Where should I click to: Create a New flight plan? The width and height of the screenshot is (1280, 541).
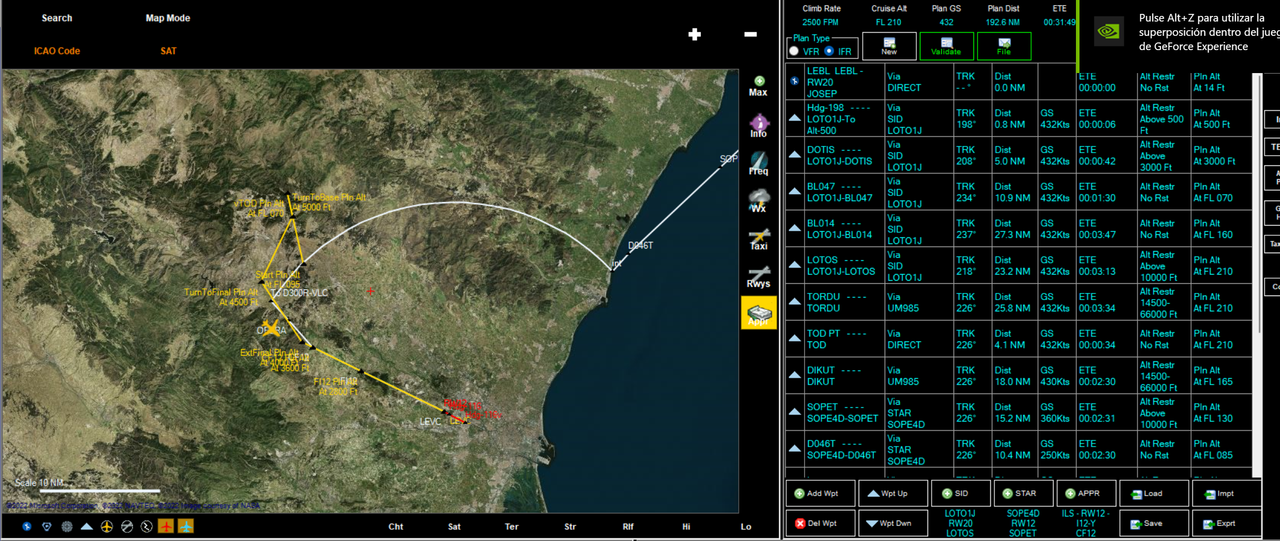(x=889, y=46)
